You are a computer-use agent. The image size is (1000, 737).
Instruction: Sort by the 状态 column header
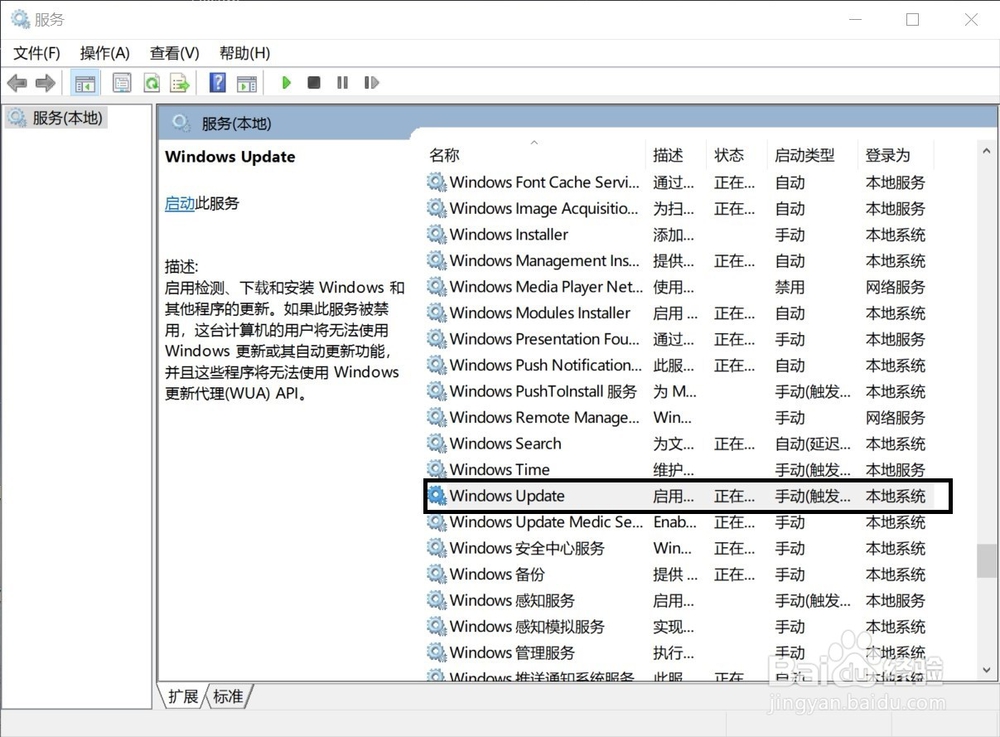729,155
